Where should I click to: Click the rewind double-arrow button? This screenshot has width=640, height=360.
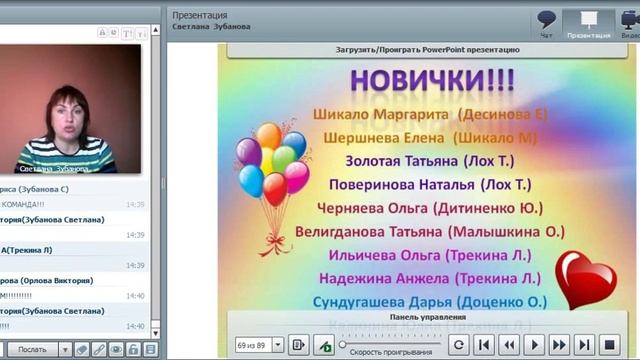[509, 345]
